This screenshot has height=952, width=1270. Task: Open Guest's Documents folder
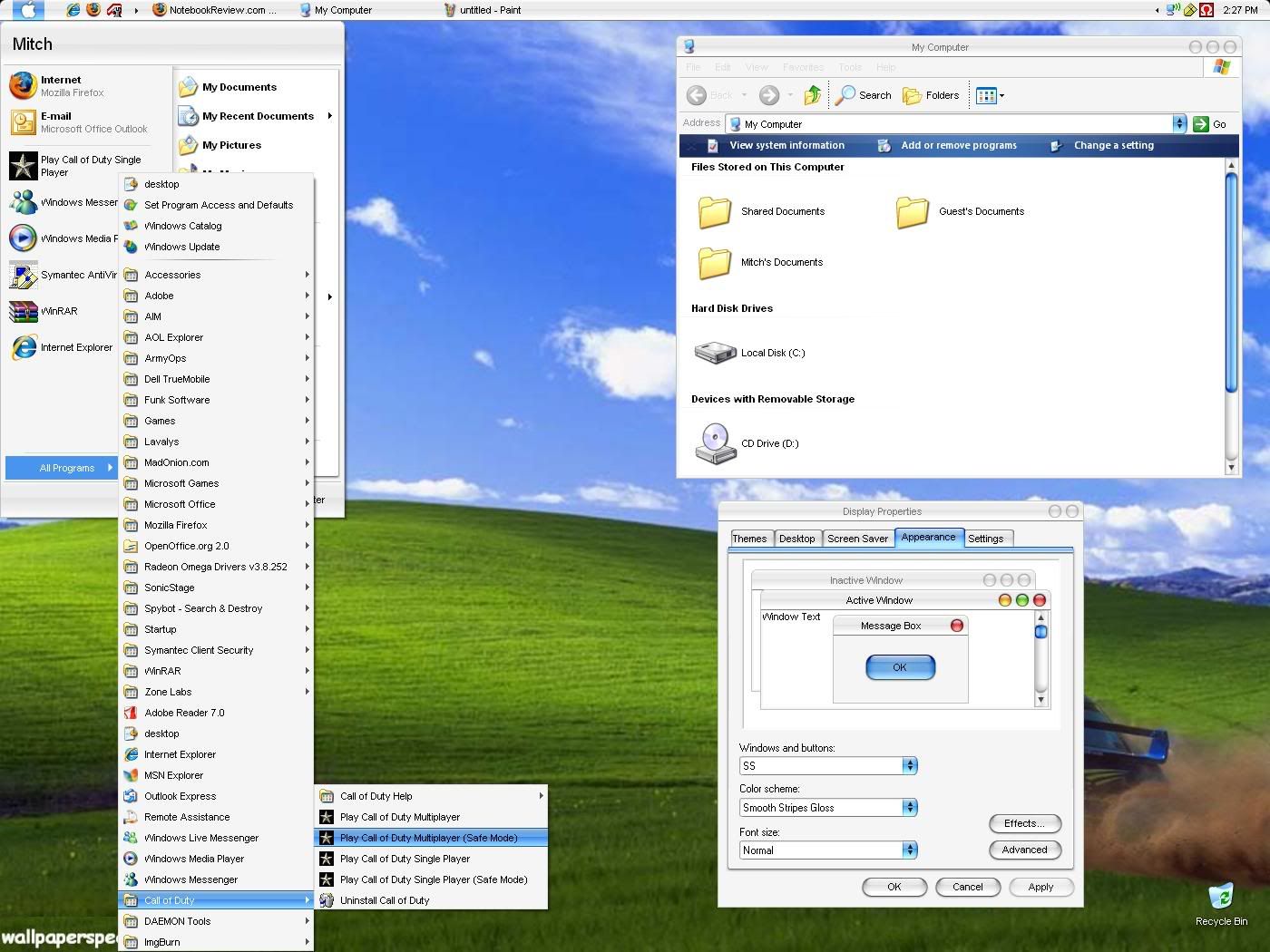[x=960, y=211]
